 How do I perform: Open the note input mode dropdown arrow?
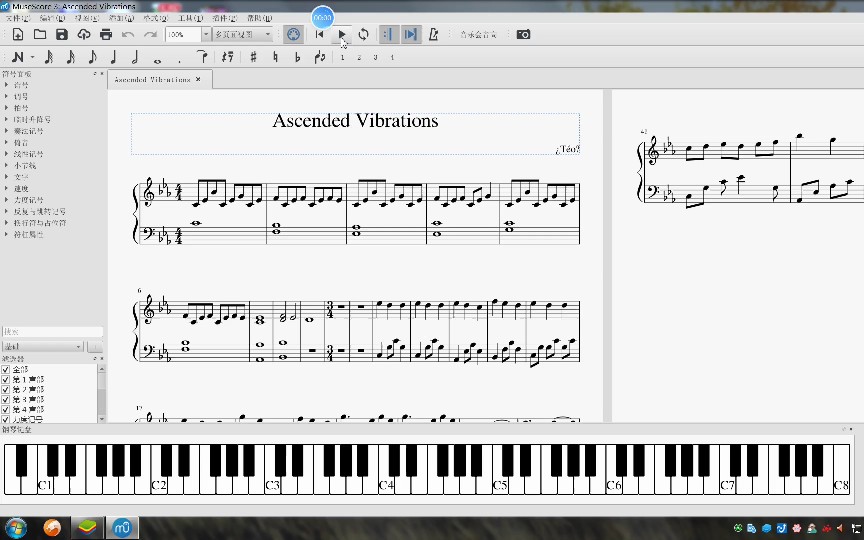click(x=33, y=57)
